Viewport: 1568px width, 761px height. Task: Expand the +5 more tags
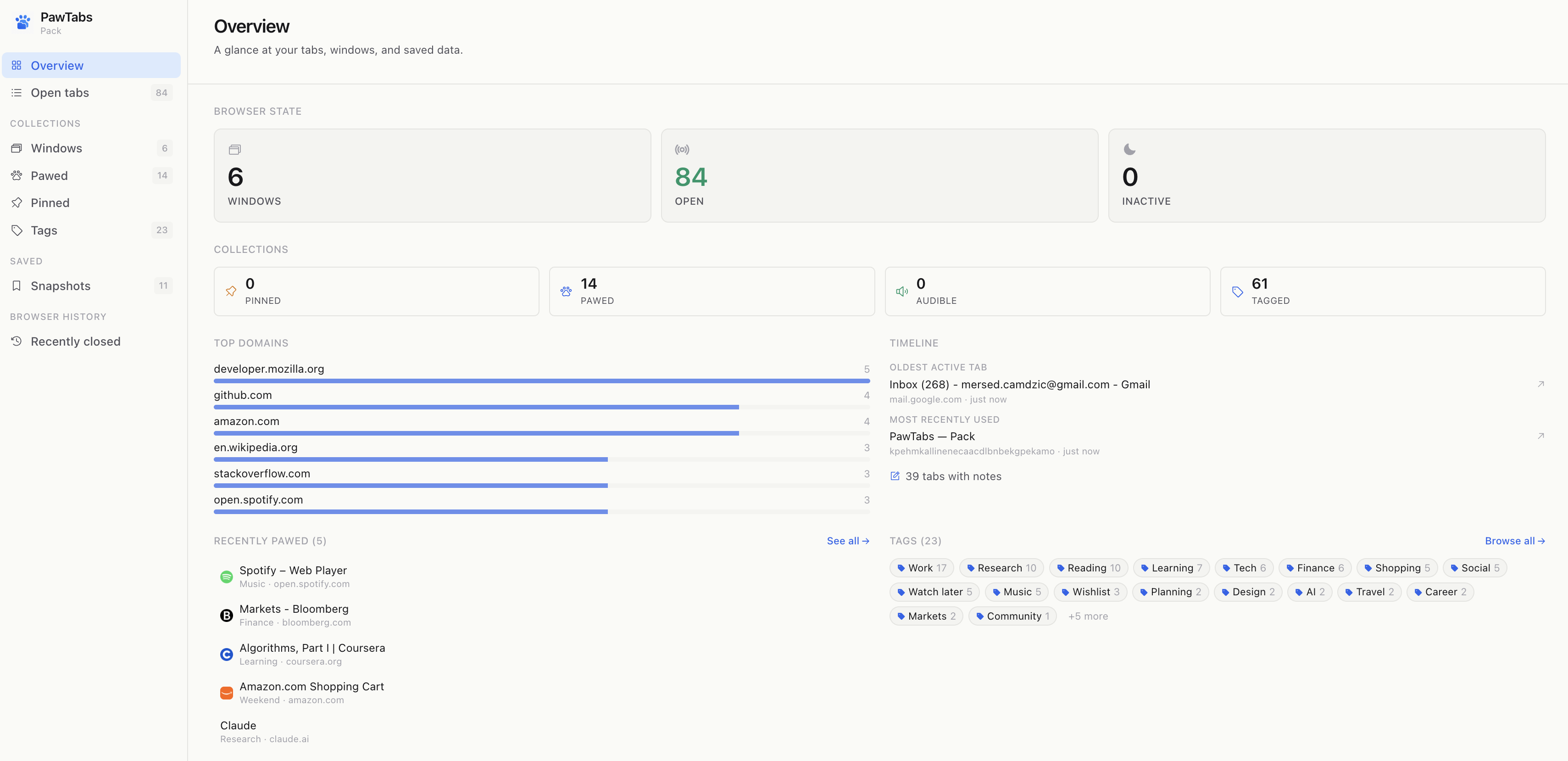click(x=1088, y=616)
